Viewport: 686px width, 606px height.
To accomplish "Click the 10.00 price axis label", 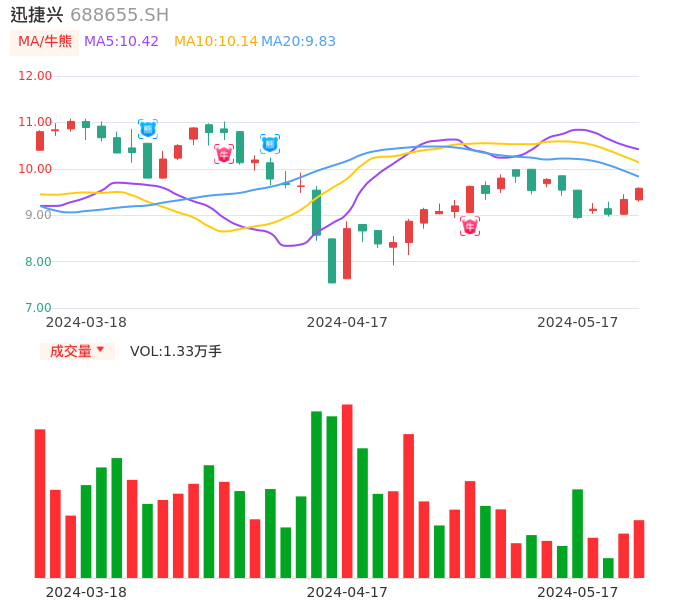I will pyautogui.click(x=35, y=169).
